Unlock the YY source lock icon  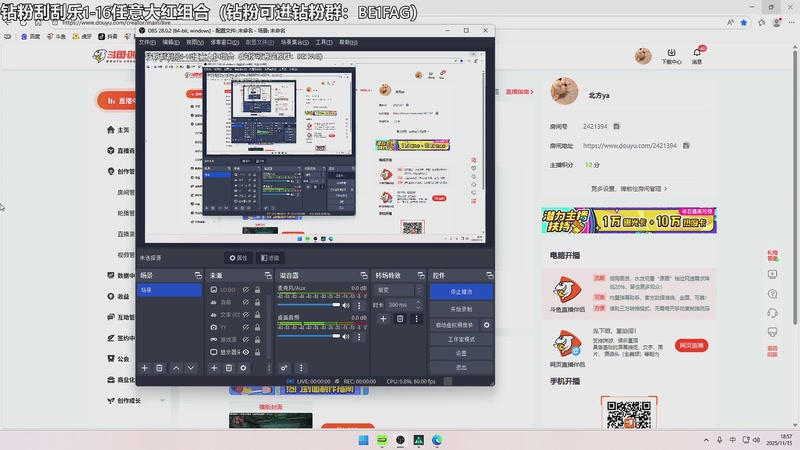click(x=257, y=327)
